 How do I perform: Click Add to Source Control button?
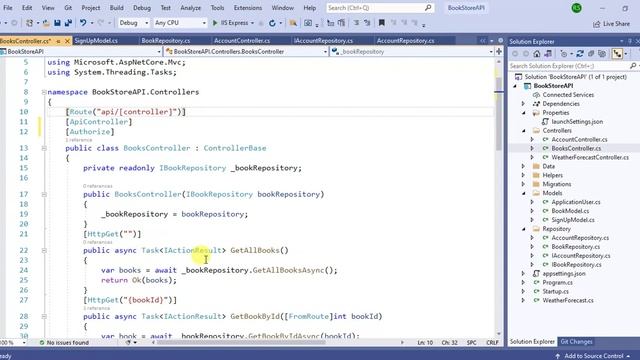point(593,356)
